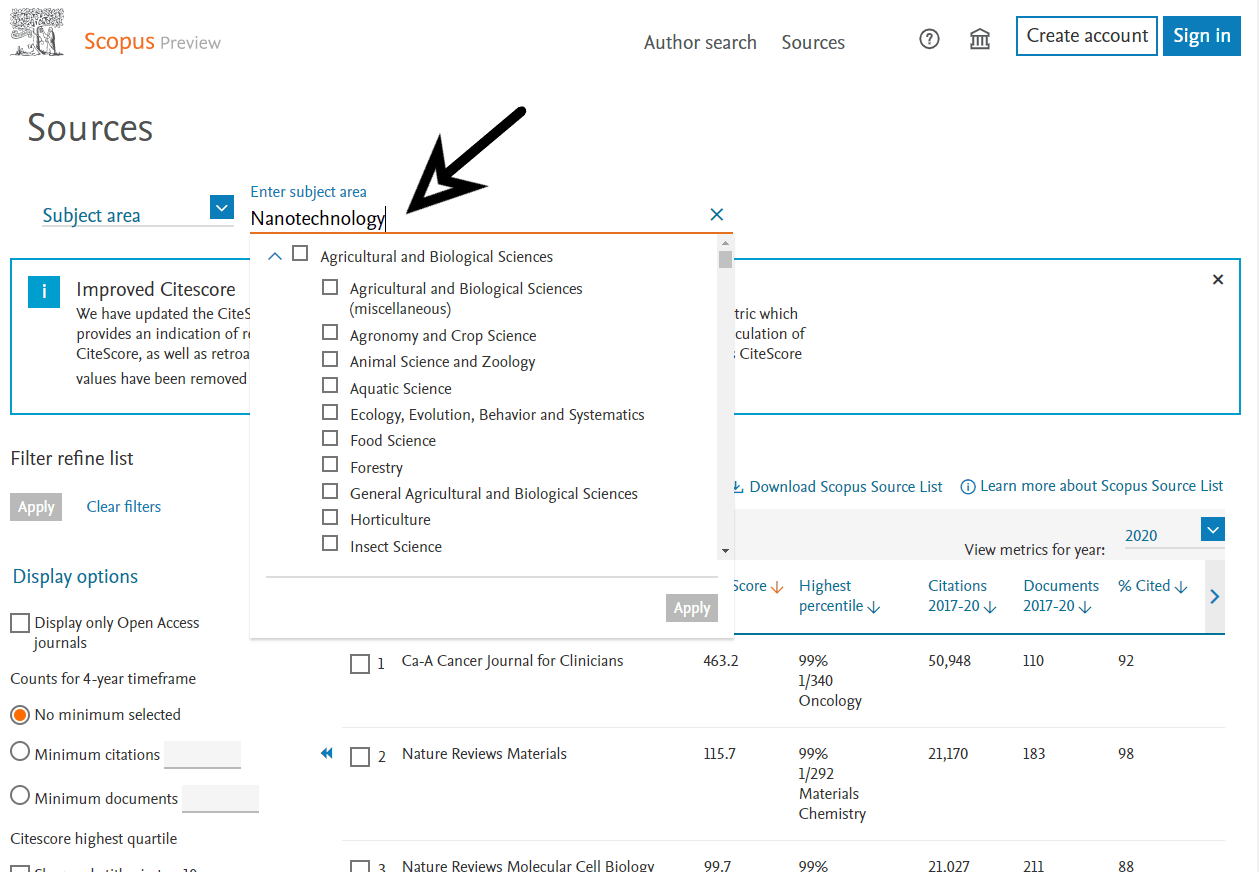Click CiteScore value 463.2
The height and width of the screenshot is (872, 1259).
pyautogui.click(x=721, y=661)
